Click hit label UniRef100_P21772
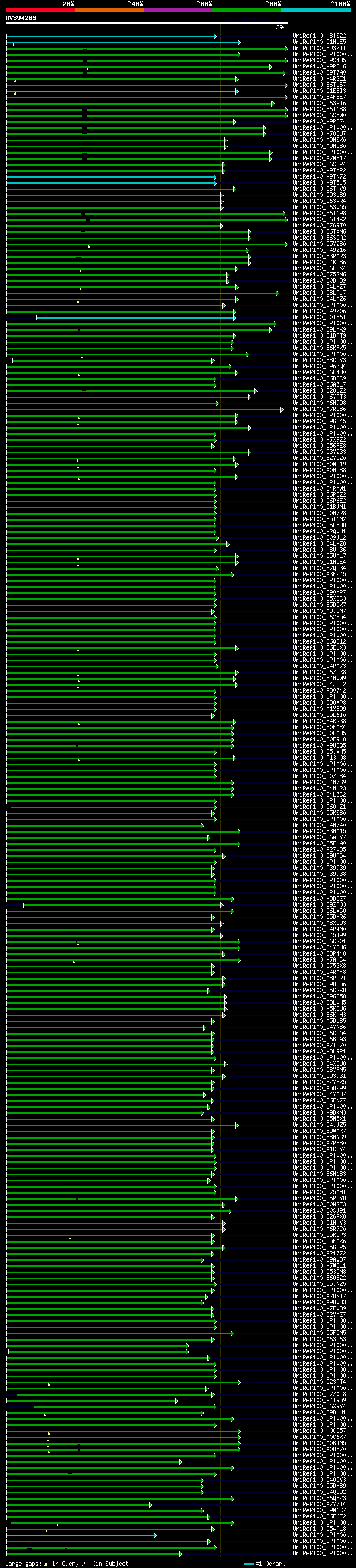Image resolution: width=356 pixels, height=1568 pixels. (319, 1253)
